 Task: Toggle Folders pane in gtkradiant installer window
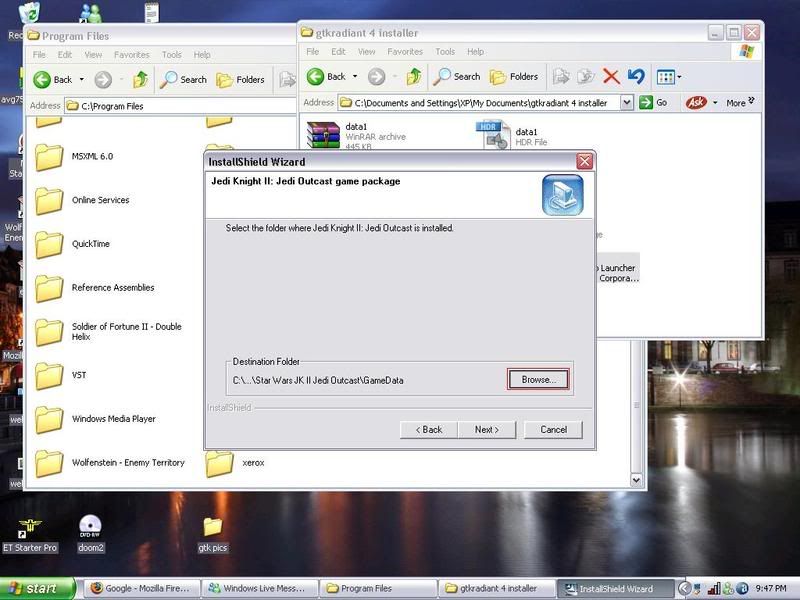pos(514,76)
